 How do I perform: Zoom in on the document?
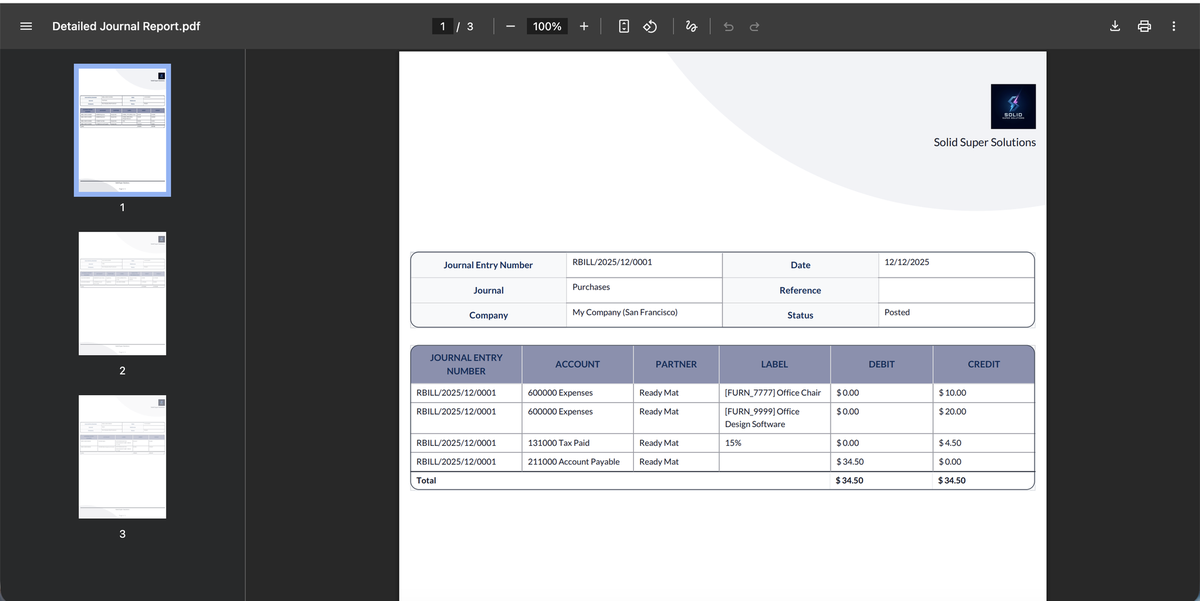[584, 26]
